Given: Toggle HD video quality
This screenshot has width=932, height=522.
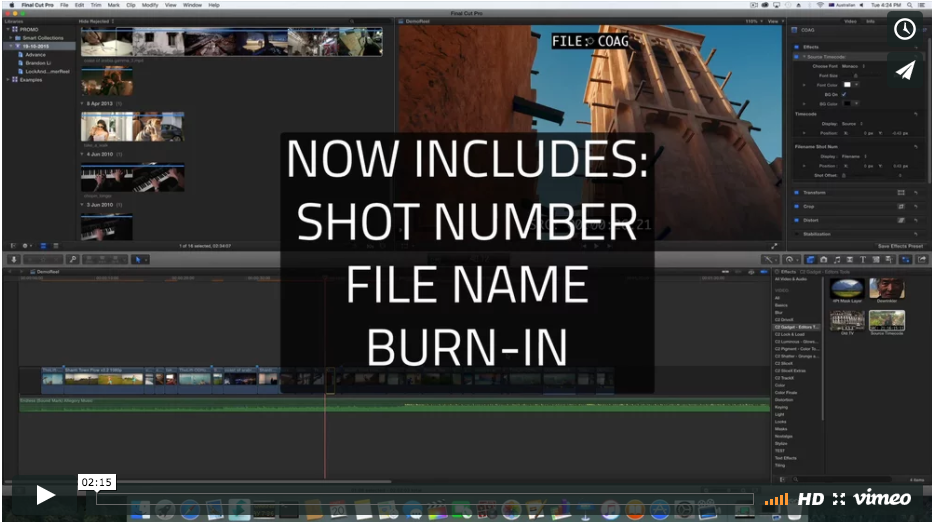Looking at the screenshot, I should click(810, 499).
